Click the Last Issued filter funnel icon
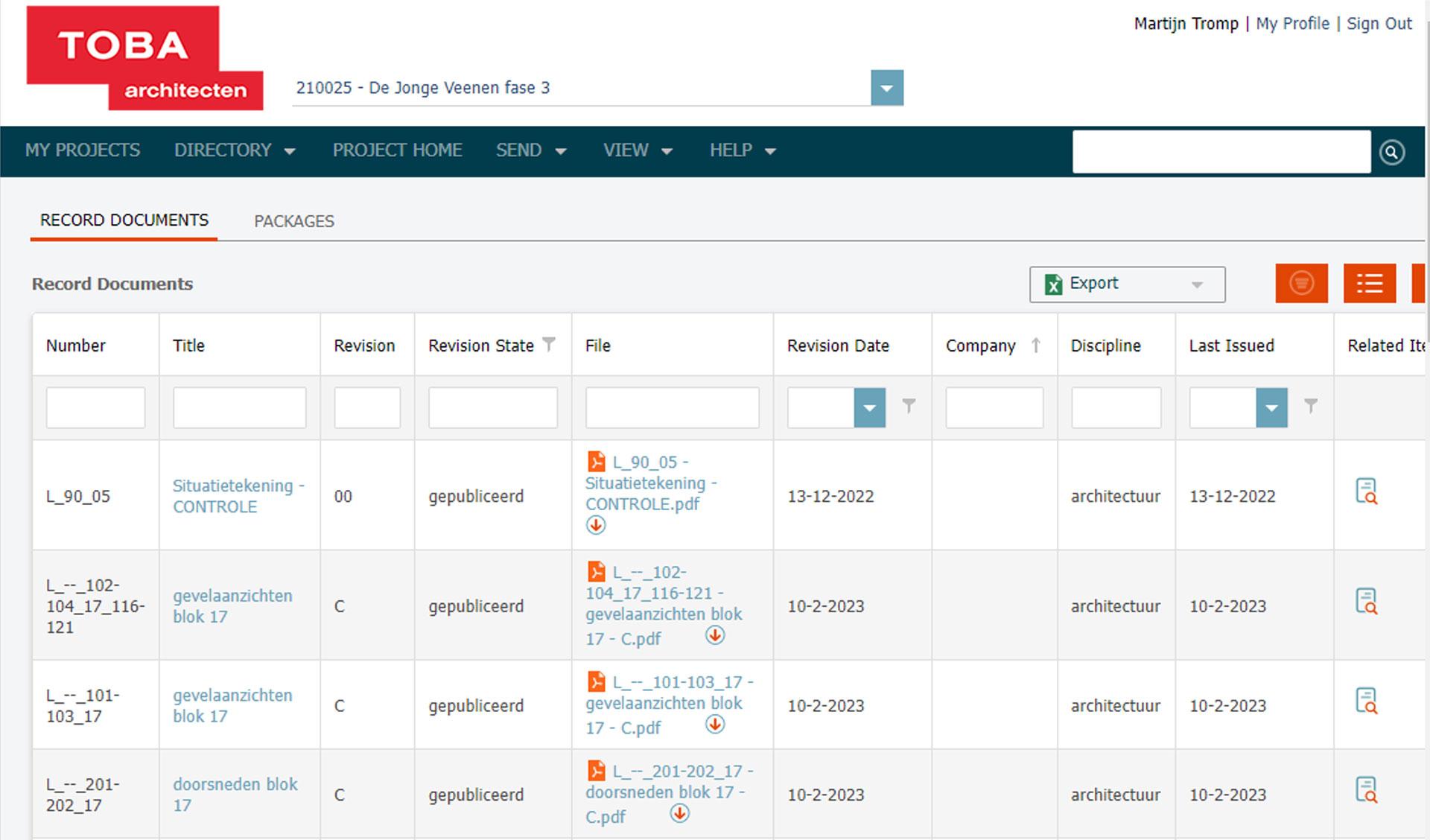The width and height of the screenshot is (1430, 840). (1311, 406)
